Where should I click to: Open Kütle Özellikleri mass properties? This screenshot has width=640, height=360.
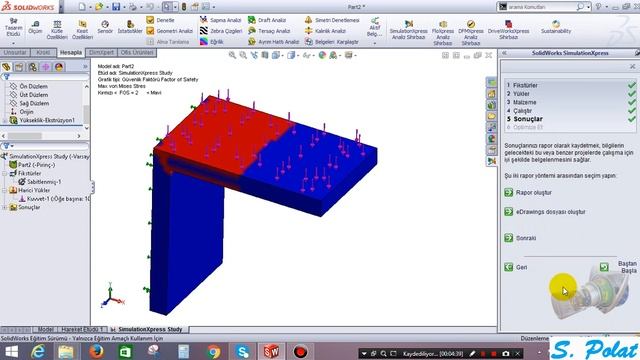pyautogui.click(x=57, y=30)
